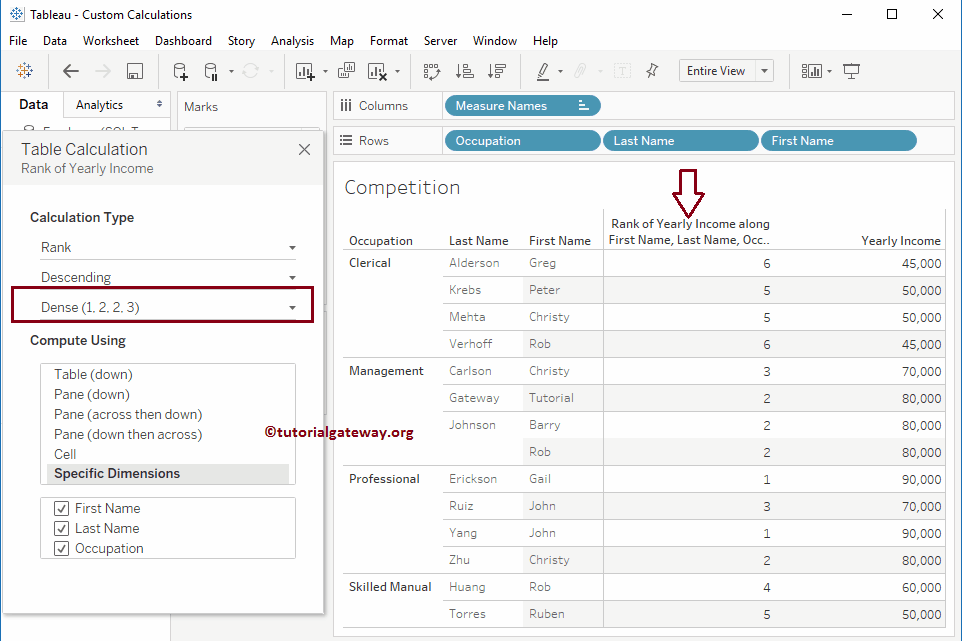
Task: Open the Highlight dropdown arrow
Action: [560, 71]
